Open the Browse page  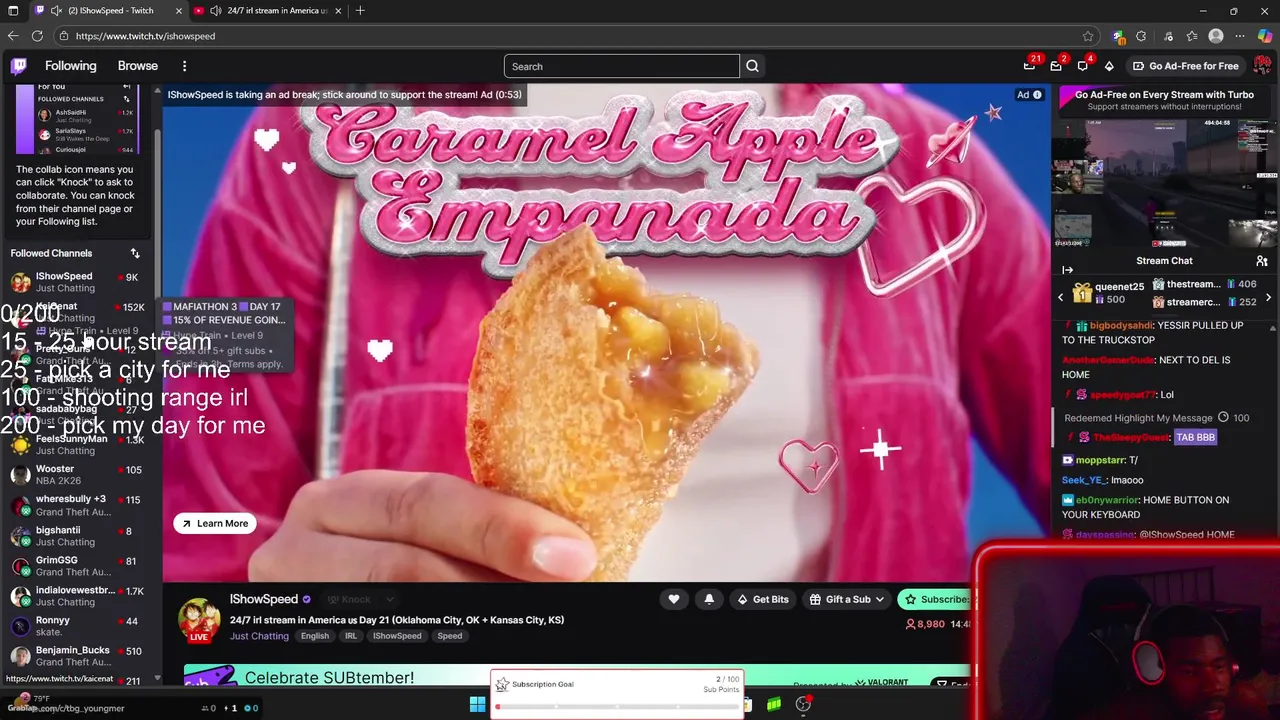pyautogui.click(x=138, y=66)
